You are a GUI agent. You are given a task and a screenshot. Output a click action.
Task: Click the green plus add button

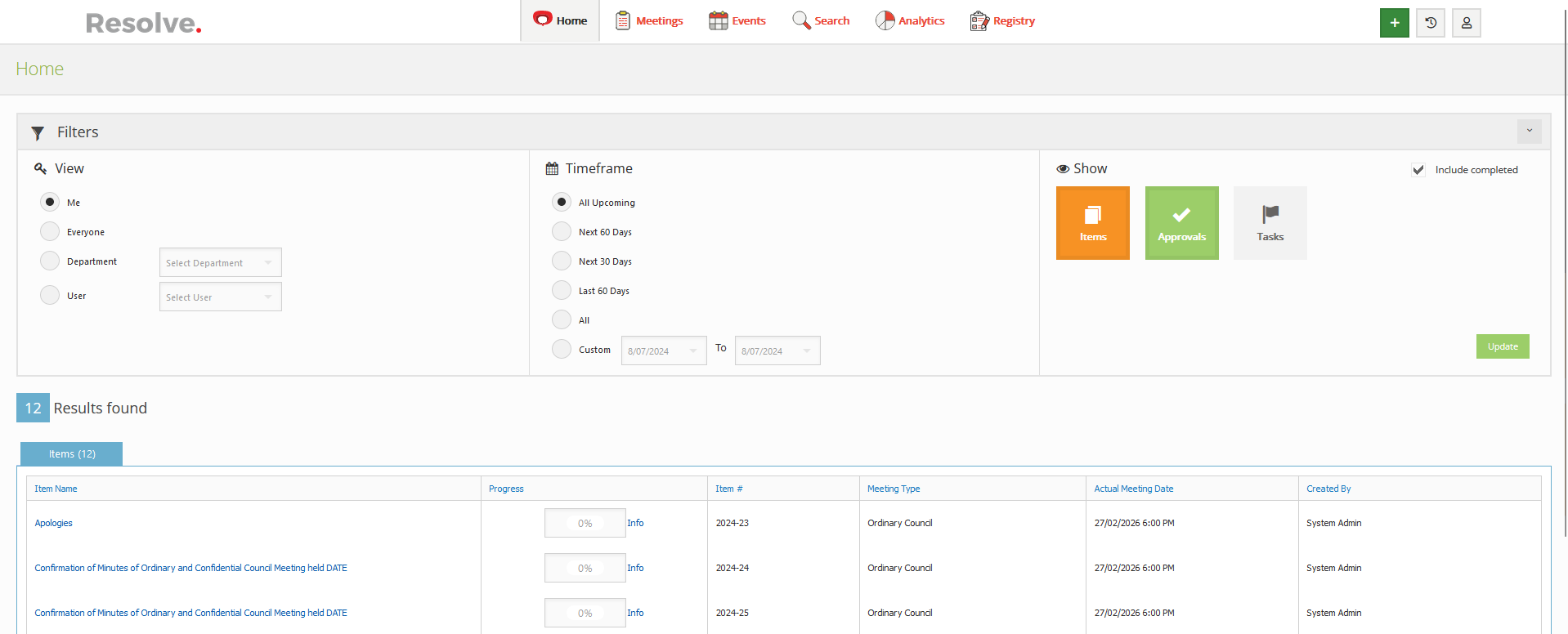(1394, 23)
